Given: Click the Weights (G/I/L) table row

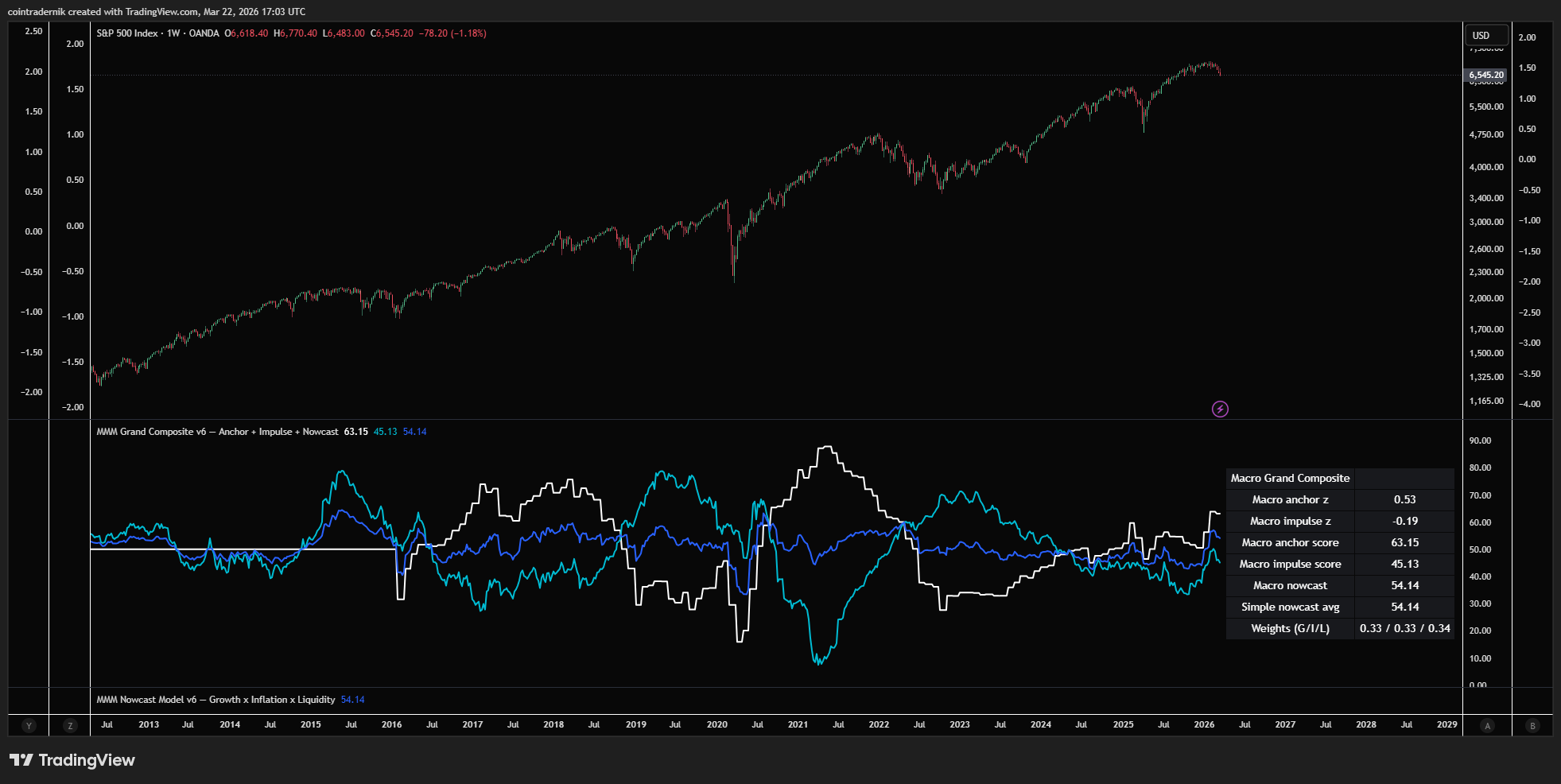Looking at the screenshot, I should (1290, 628).
